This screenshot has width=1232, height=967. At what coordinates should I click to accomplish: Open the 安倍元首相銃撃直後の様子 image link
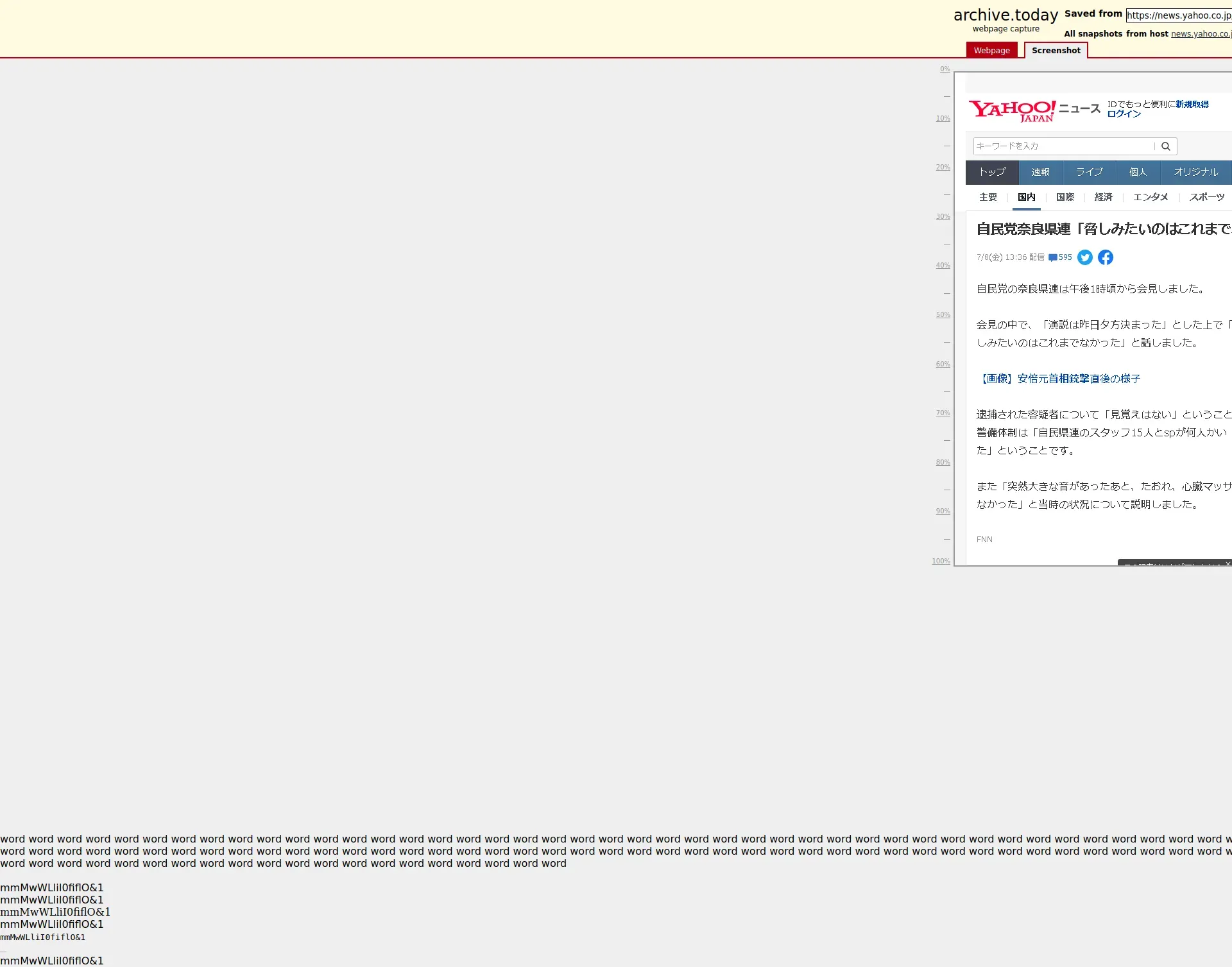pos(1059,379)
